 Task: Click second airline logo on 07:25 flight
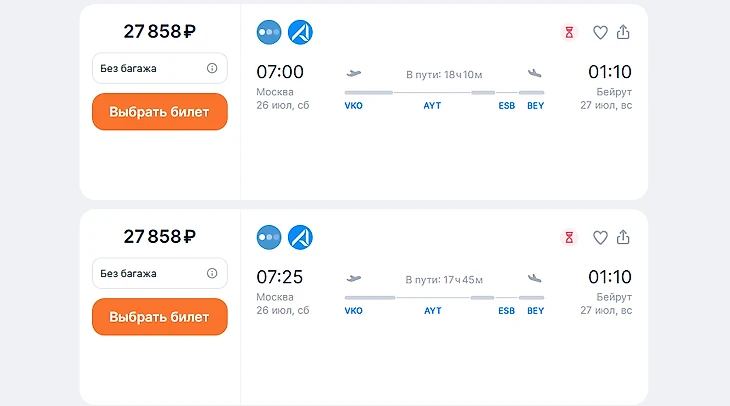(300, 237)
